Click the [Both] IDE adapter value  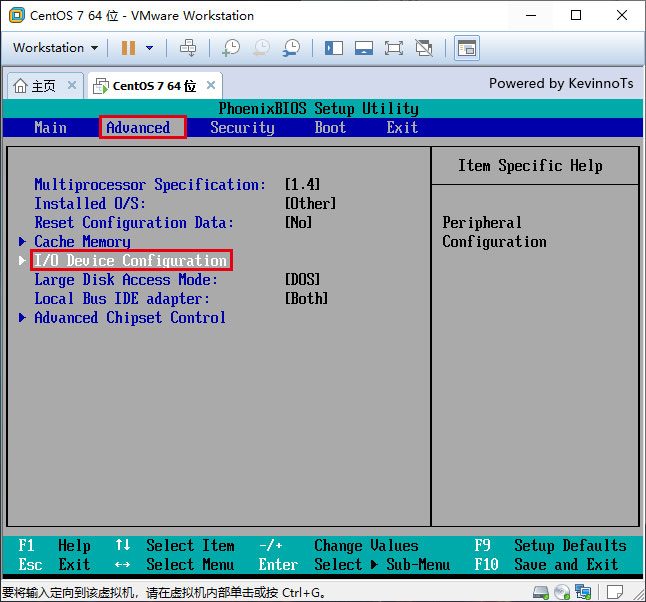click(x=307, y=298)
